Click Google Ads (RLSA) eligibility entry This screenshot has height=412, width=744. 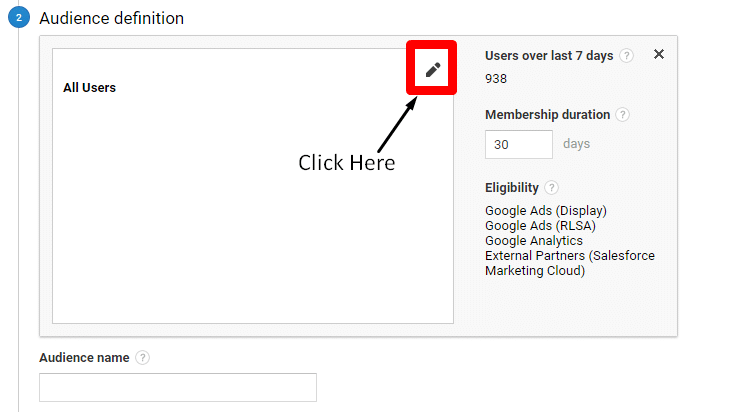click(x=540, y=226)
